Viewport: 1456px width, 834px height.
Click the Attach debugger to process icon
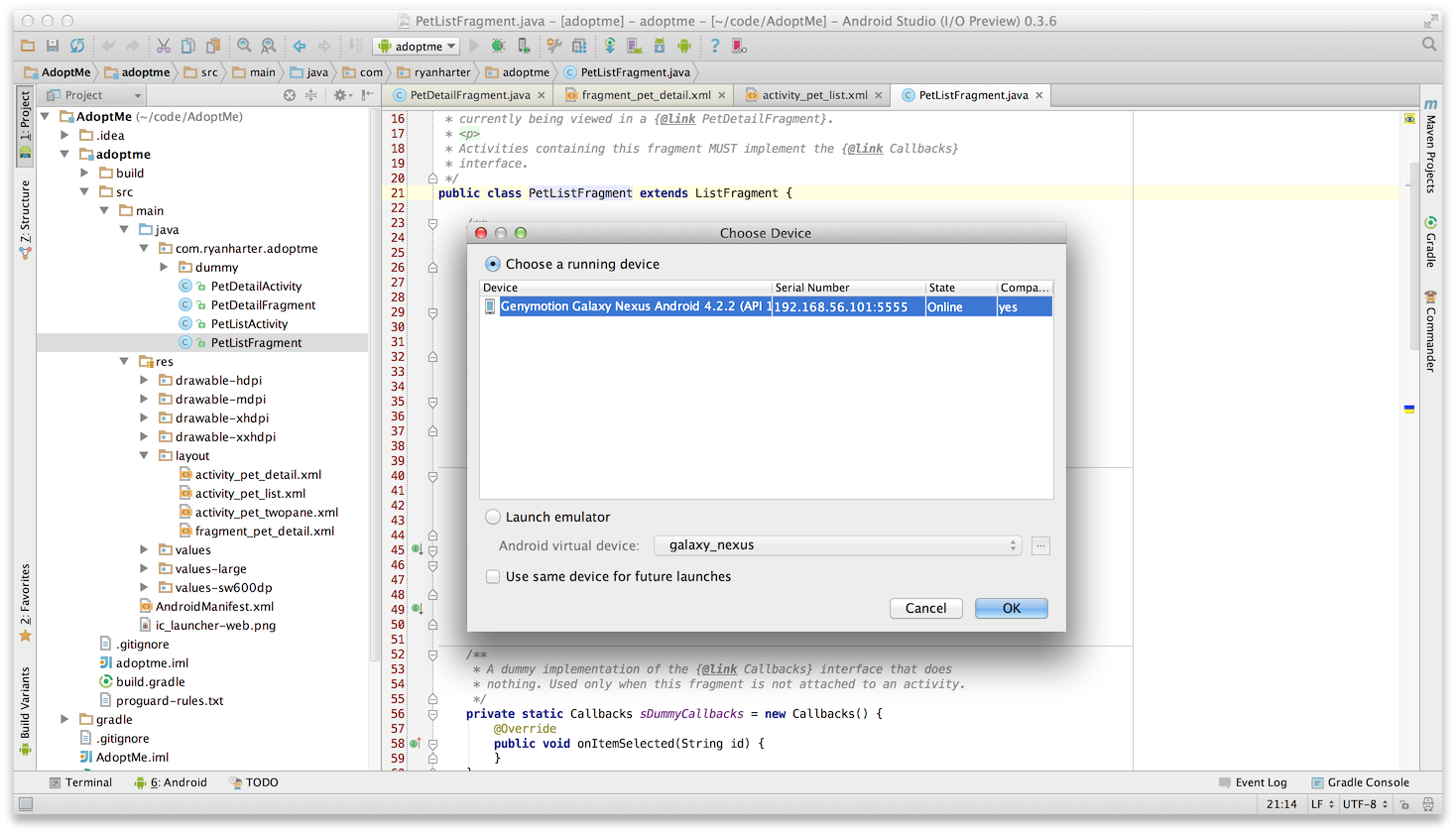click(x=523, y=46)
